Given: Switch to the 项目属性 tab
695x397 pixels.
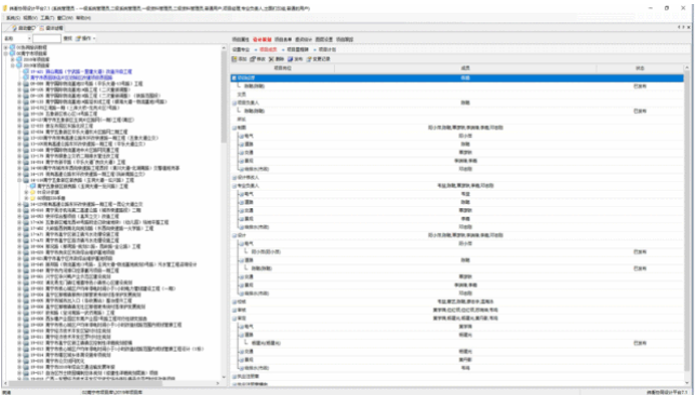Looking at the screenshot, I should [241, 39].
